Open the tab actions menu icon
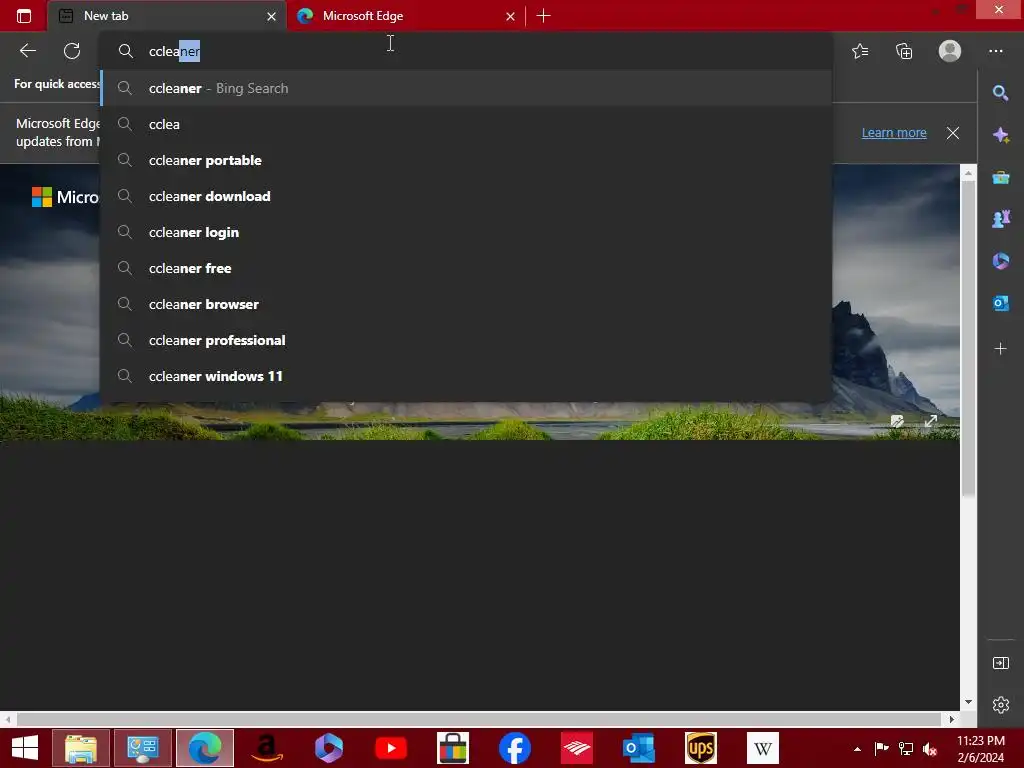This screenshot has height=768, width=1024. coord(24,16)
